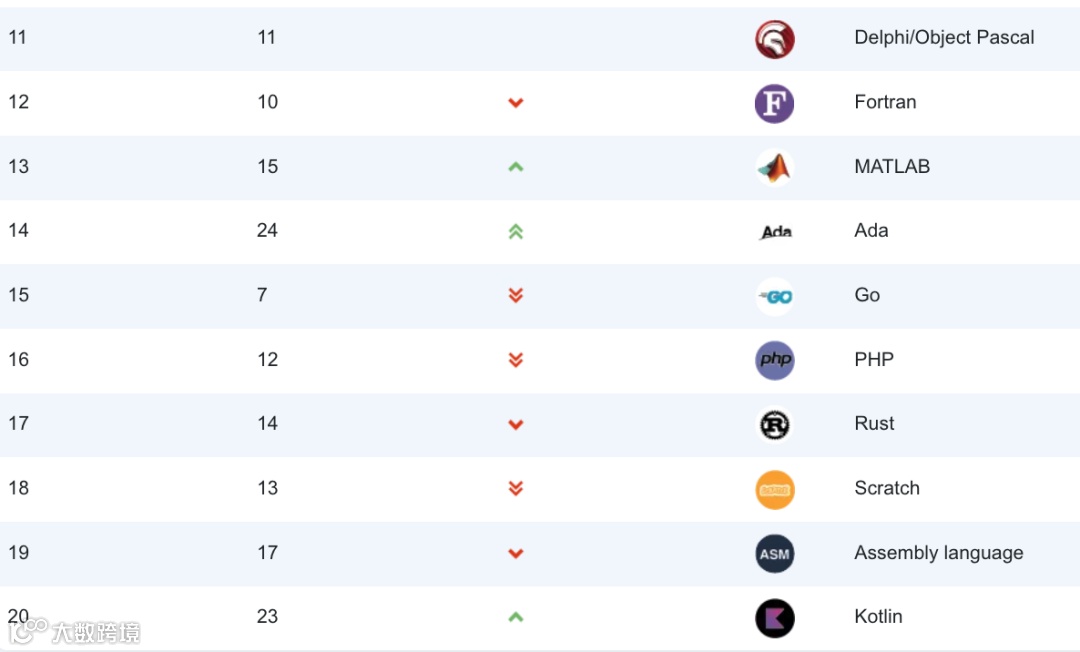Click the Ada text logo
This screenshot has width=1080, height=652.
[x=776, y=232]
